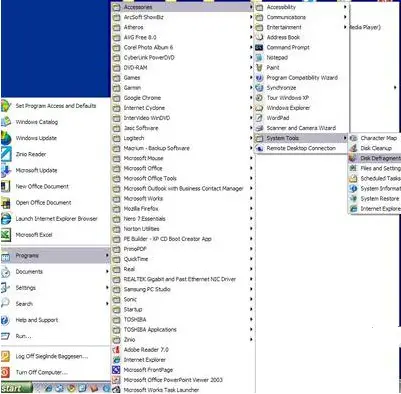Viewport: 401px width, 394px height.
Task: Click the Windows Explorer icon
Action: (259, 108)
